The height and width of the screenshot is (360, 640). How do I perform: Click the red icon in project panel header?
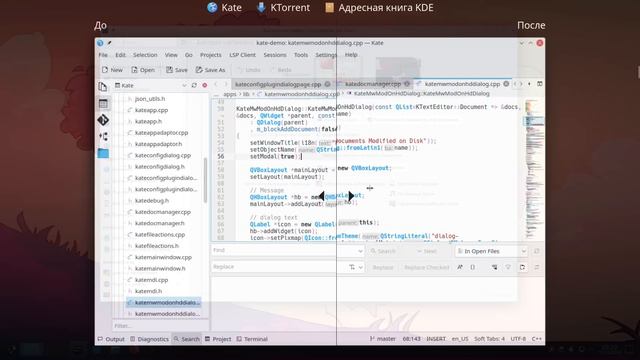[x=204, y=85]
